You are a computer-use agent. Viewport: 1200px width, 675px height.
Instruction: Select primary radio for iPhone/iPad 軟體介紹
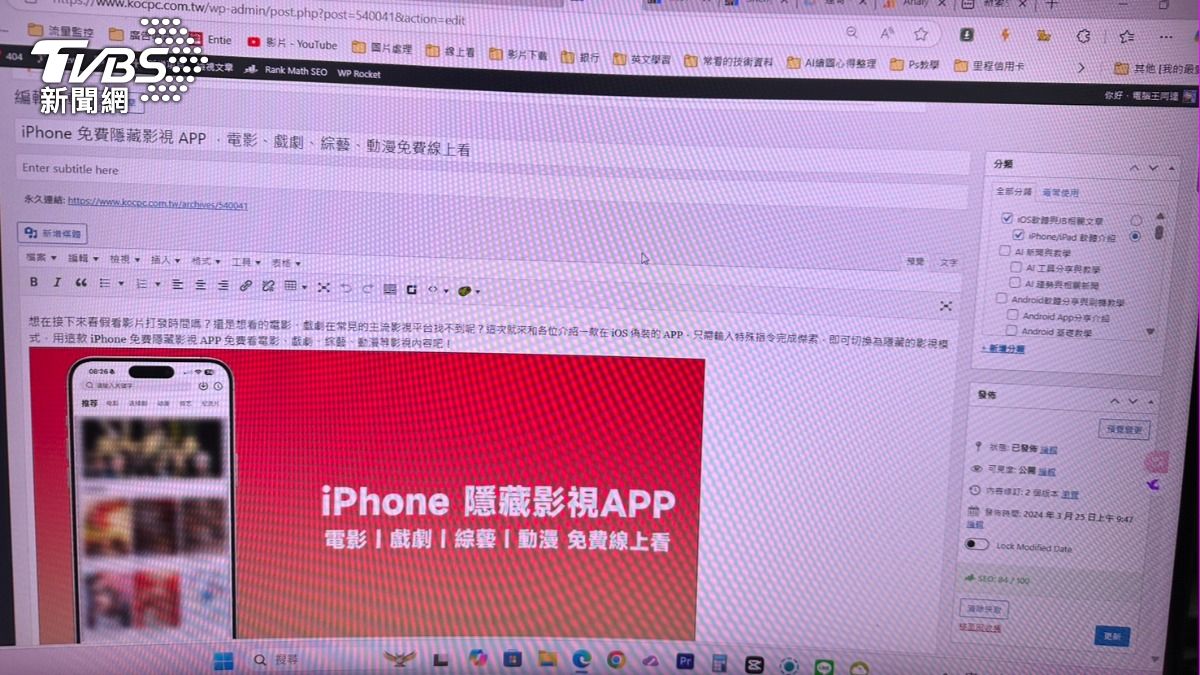1135,237
